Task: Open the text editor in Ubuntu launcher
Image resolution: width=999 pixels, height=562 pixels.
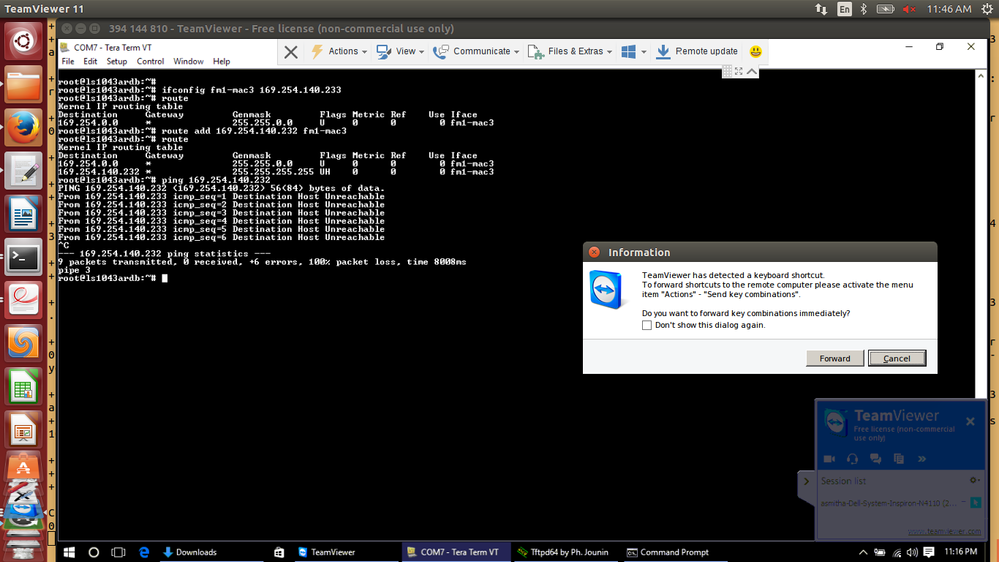Action: point(24,171)
